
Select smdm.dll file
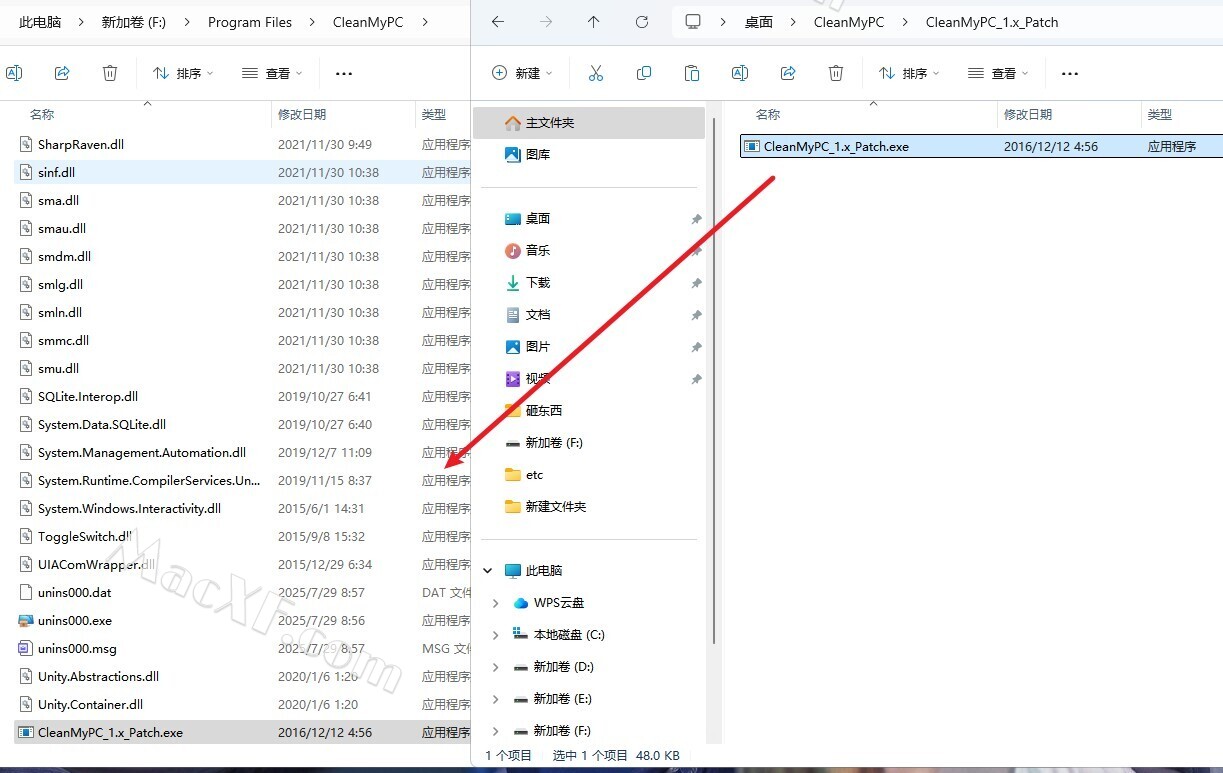(243, 257)
